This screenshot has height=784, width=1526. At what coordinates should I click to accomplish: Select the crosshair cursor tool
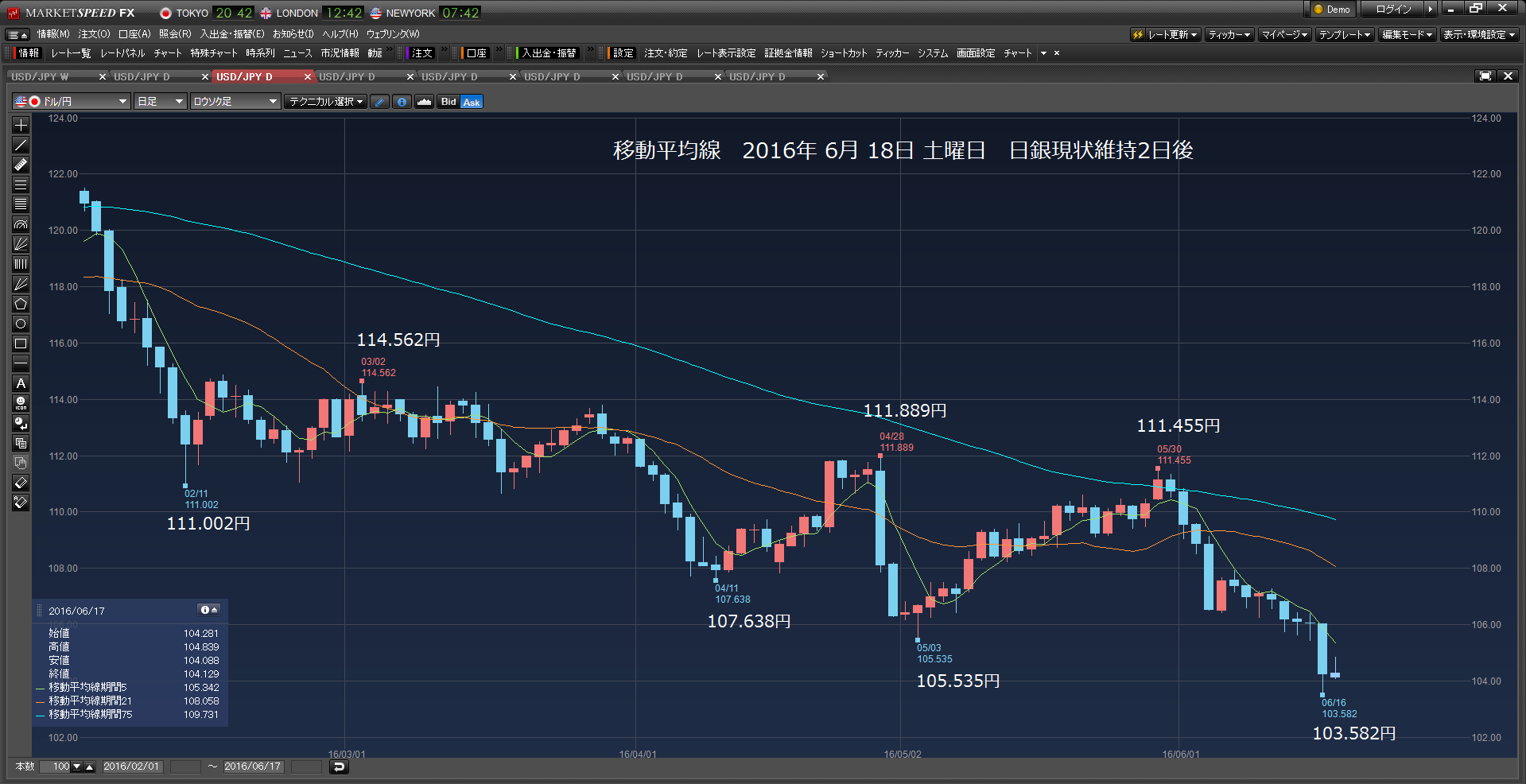(21, 125)
